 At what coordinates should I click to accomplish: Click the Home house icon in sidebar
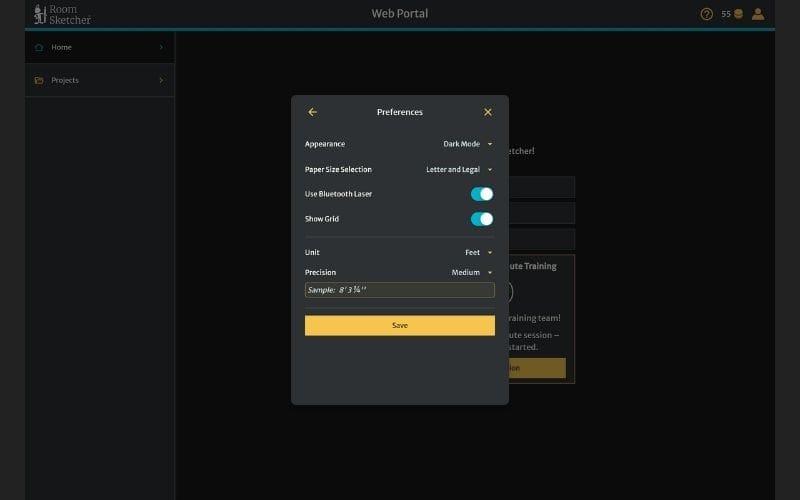tap(39, 47)
